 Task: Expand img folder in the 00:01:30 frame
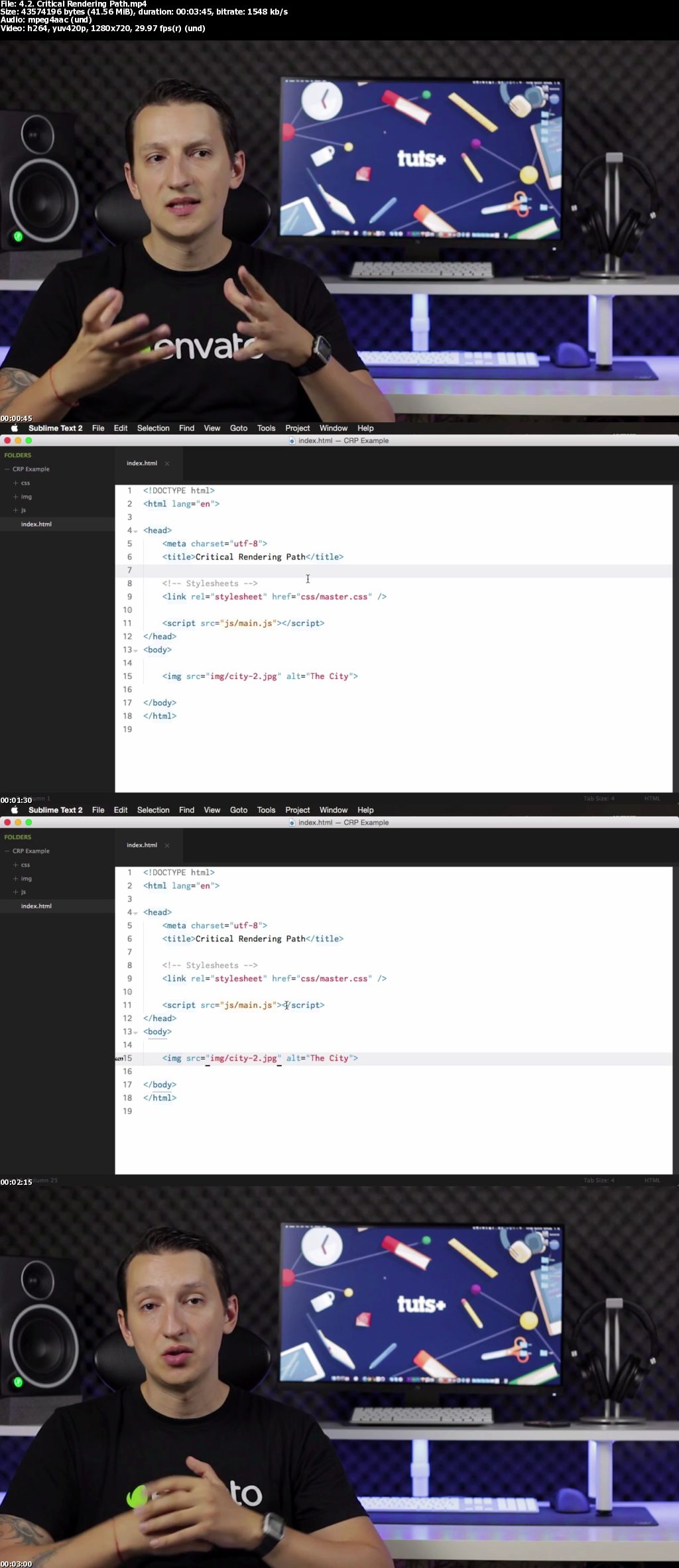click(16, 497)
